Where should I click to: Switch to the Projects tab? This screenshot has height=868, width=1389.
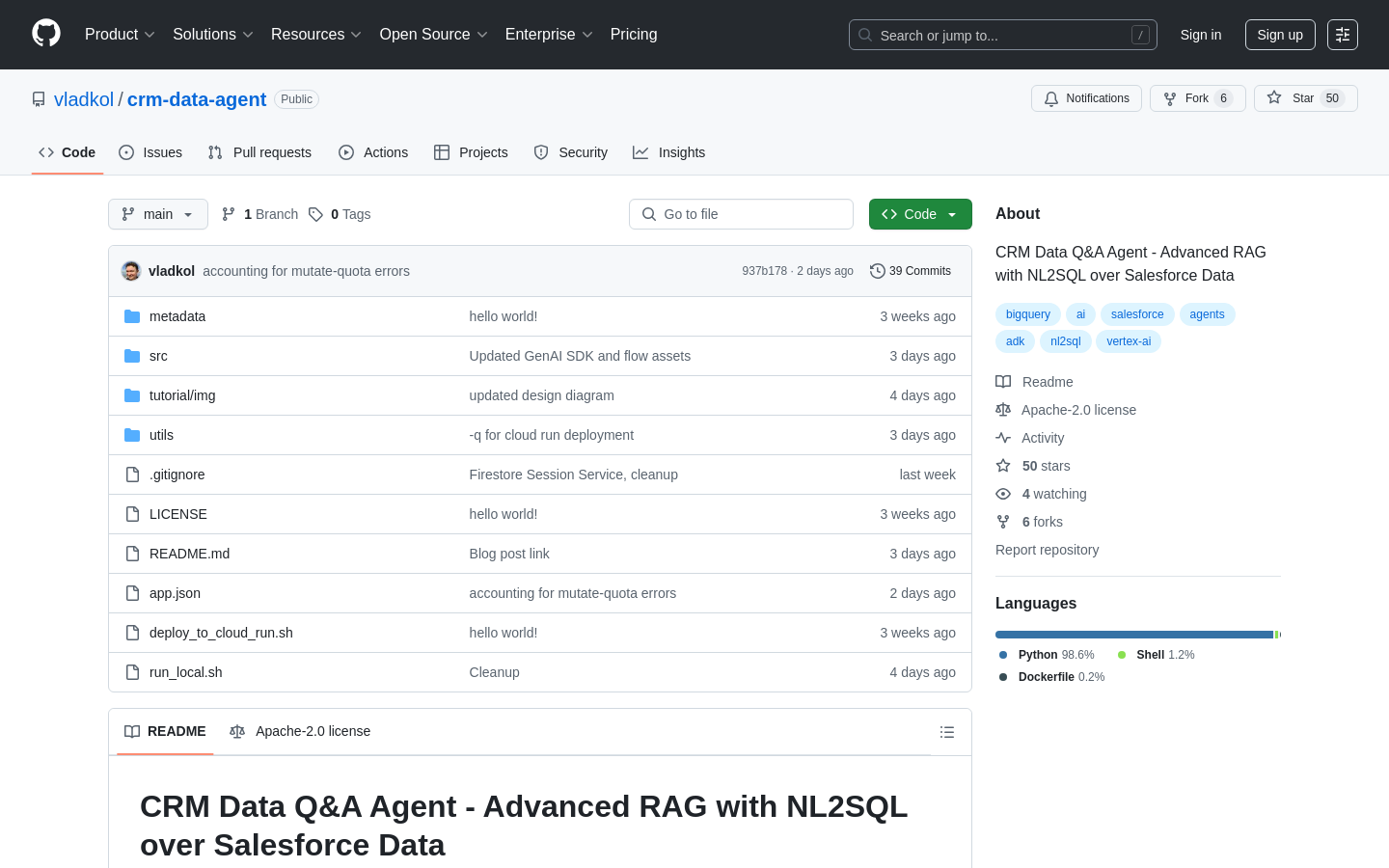point(471,152)
